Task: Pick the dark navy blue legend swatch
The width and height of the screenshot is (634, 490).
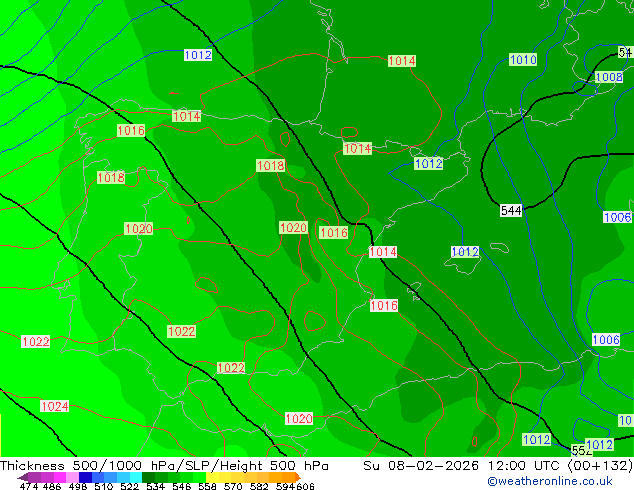Action: tap(85, 477)
